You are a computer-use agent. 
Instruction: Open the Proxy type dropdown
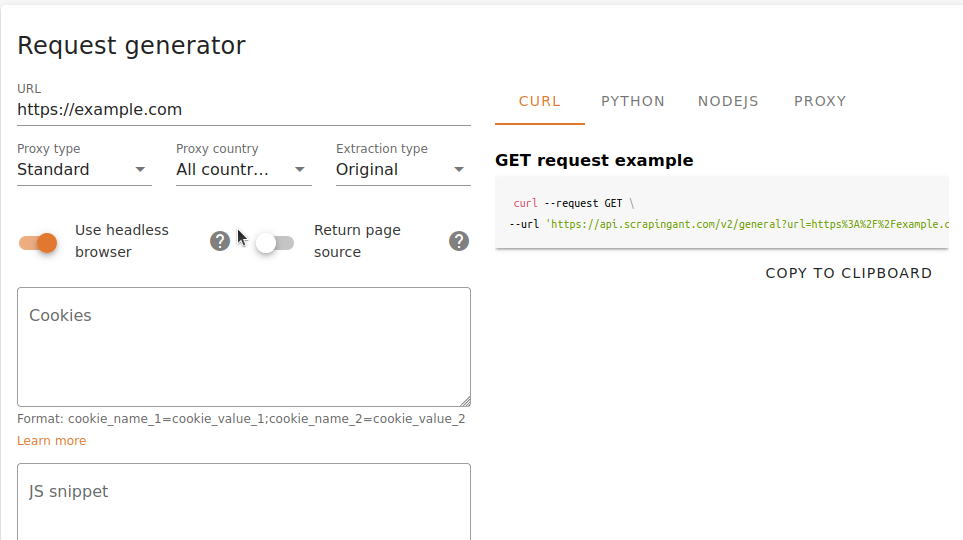[84, 170]
